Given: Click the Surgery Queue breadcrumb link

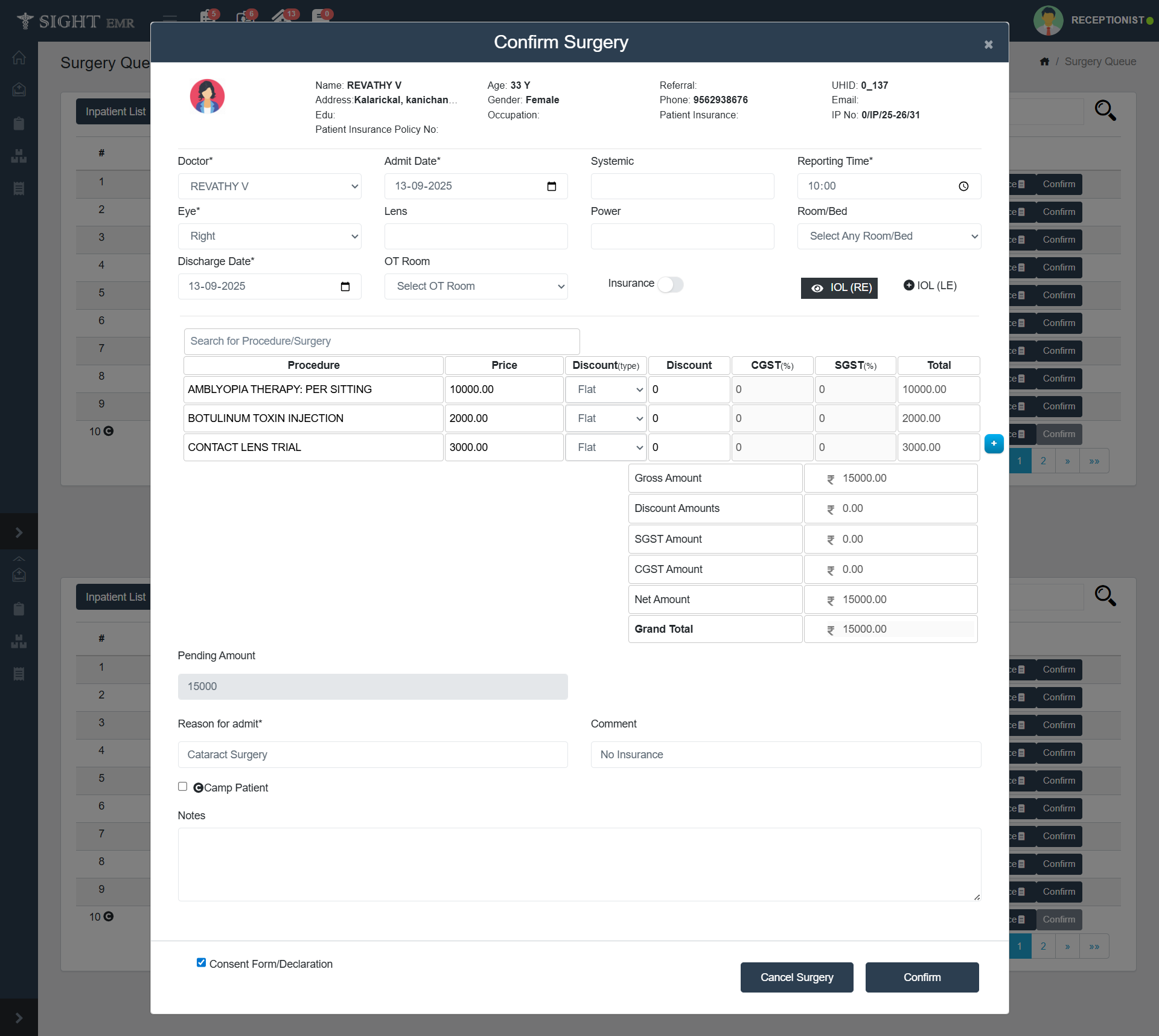Looking at the screenshot, I should (1100, 62).
